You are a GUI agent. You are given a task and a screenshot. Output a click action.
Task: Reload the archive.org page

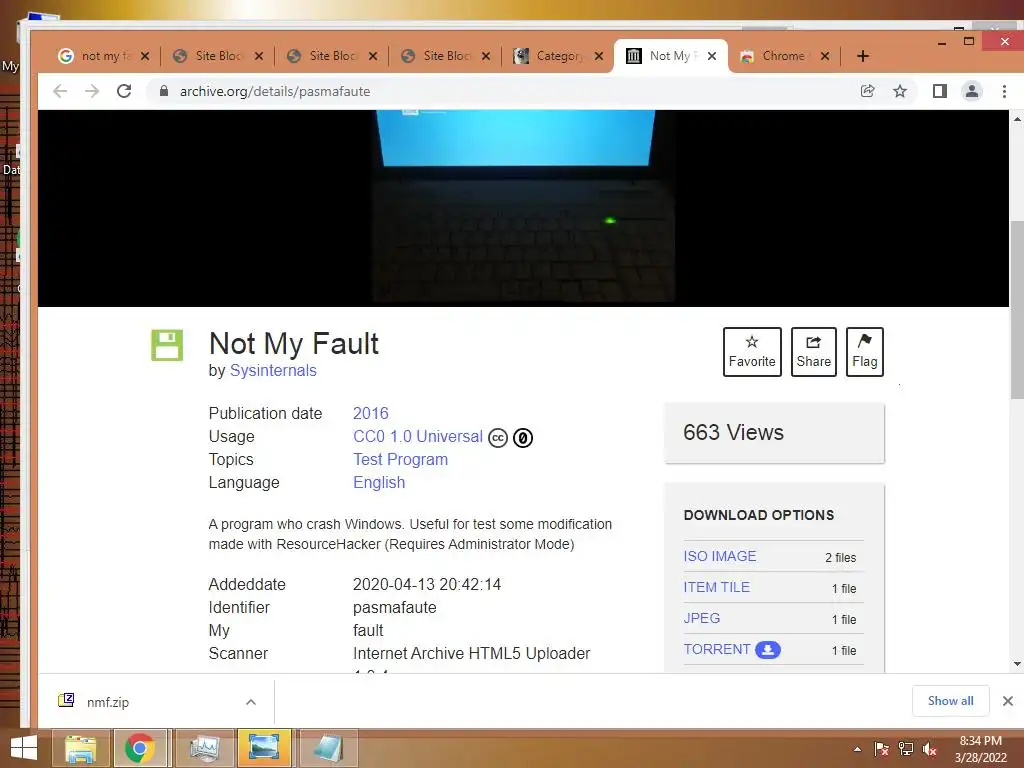[124, 91]
